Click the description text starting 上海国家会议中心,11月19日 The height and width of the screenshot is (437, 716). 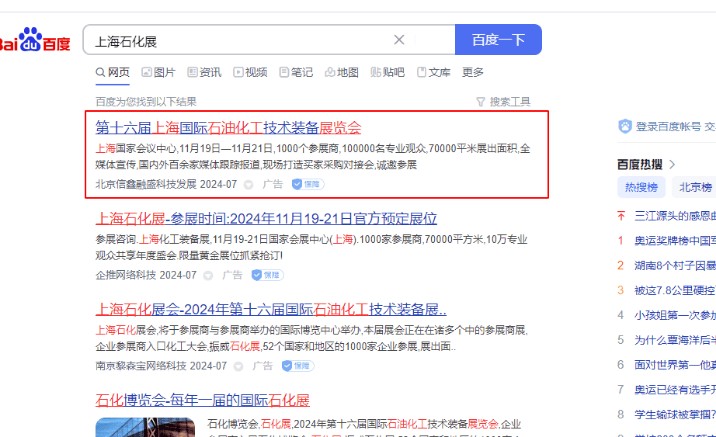point(313,156)
